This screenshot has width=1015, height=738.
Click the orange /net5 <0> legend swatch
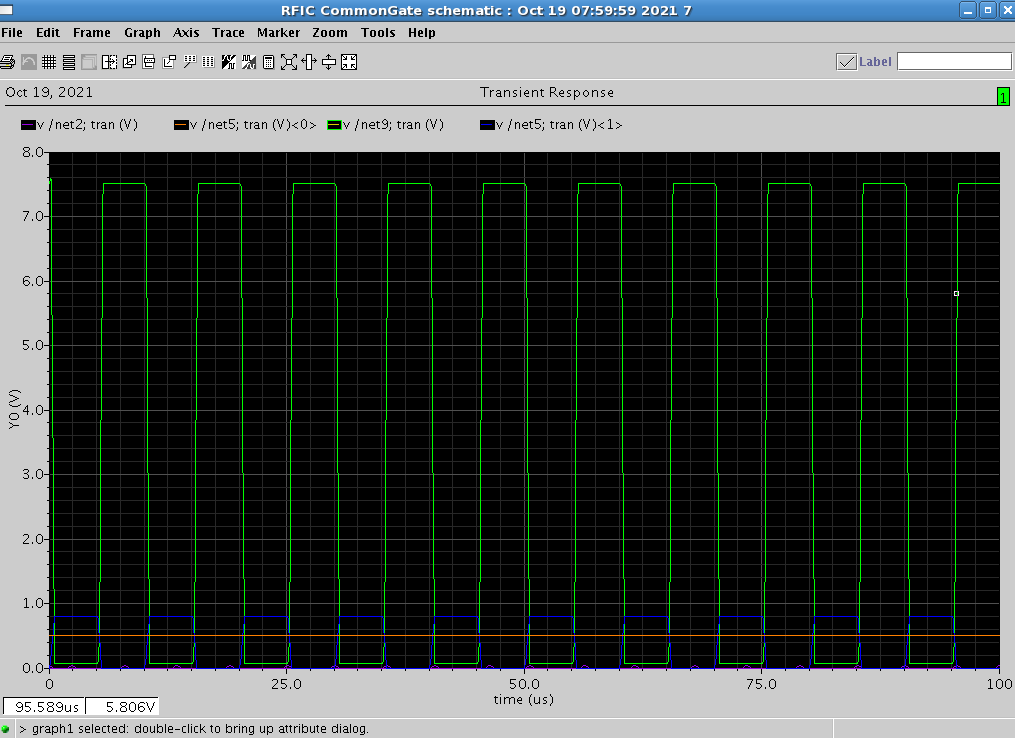pyautogui.click(x=181, y=125)
